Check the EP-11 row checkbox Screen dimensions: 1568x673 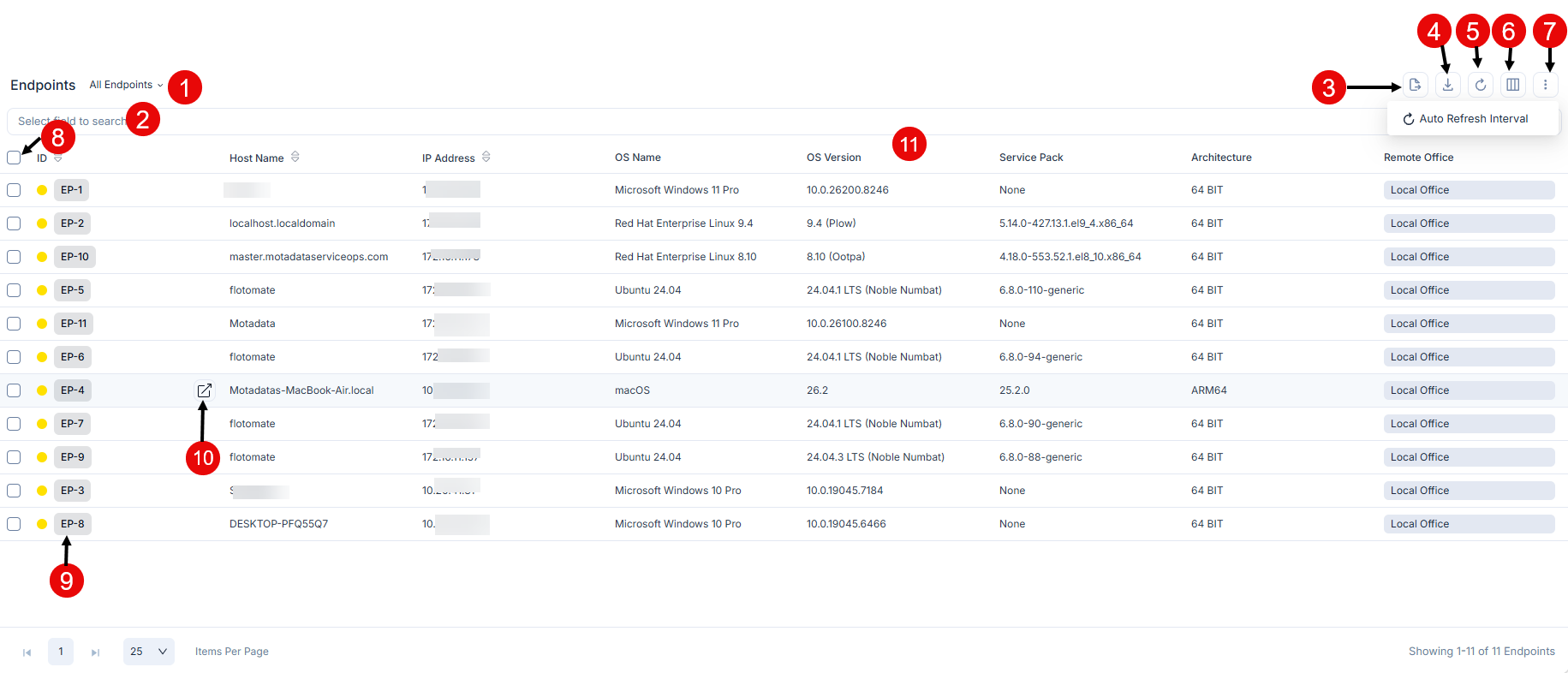coord(14,324)
